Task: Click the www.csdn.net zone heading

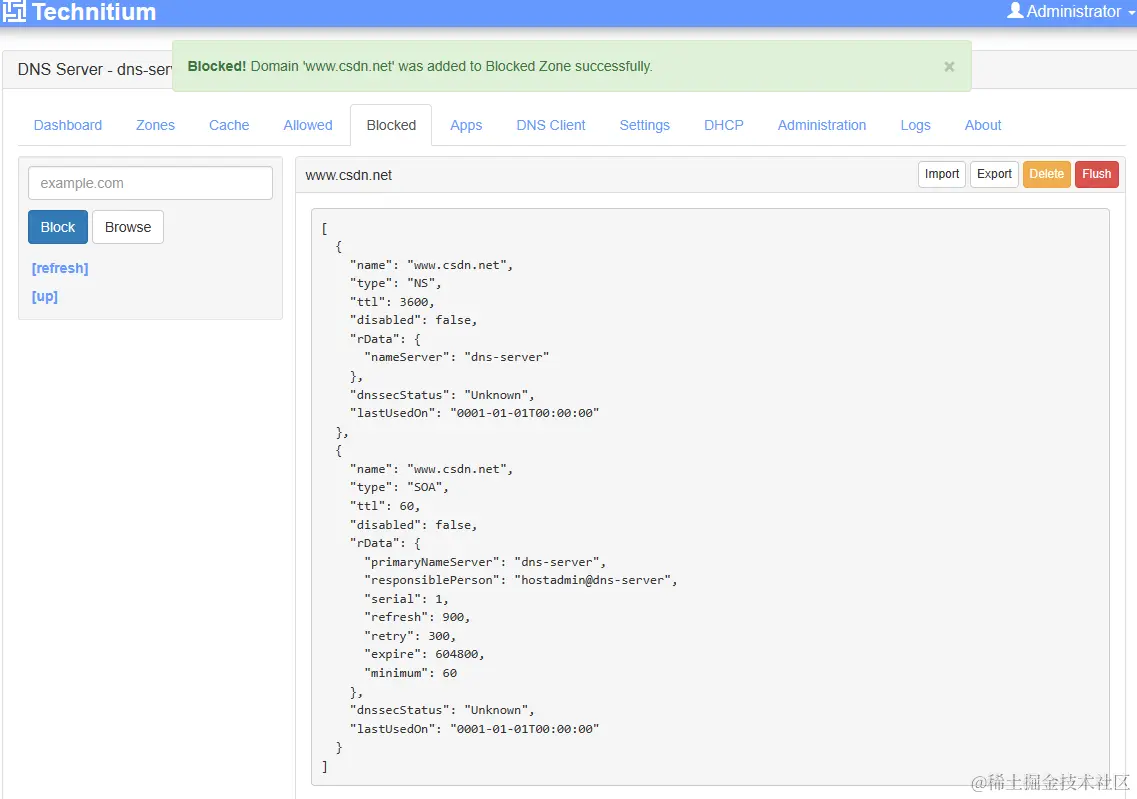Action: [349, 175]
